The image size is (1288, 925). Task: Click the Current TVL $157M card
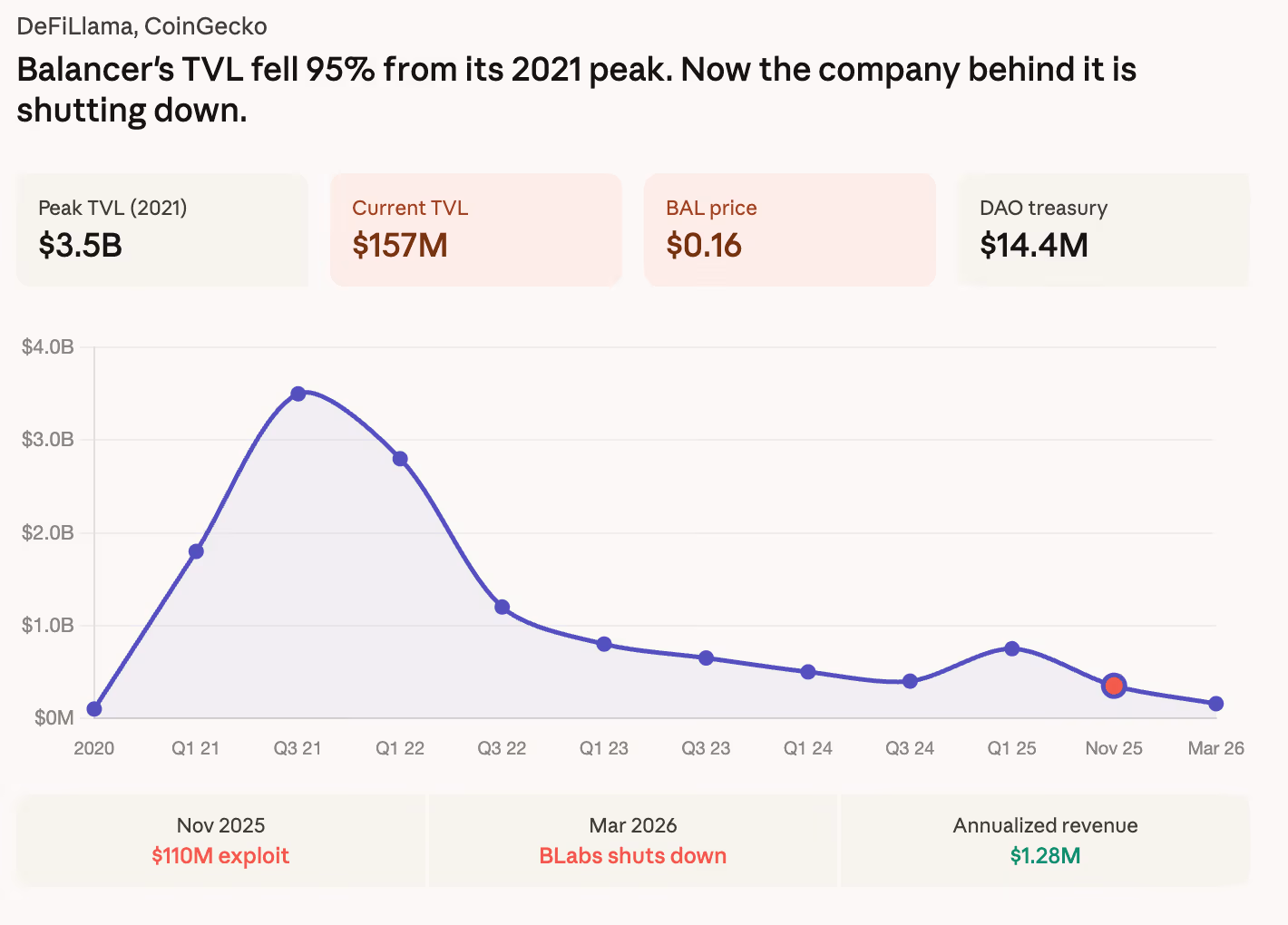tap(475, 230)
